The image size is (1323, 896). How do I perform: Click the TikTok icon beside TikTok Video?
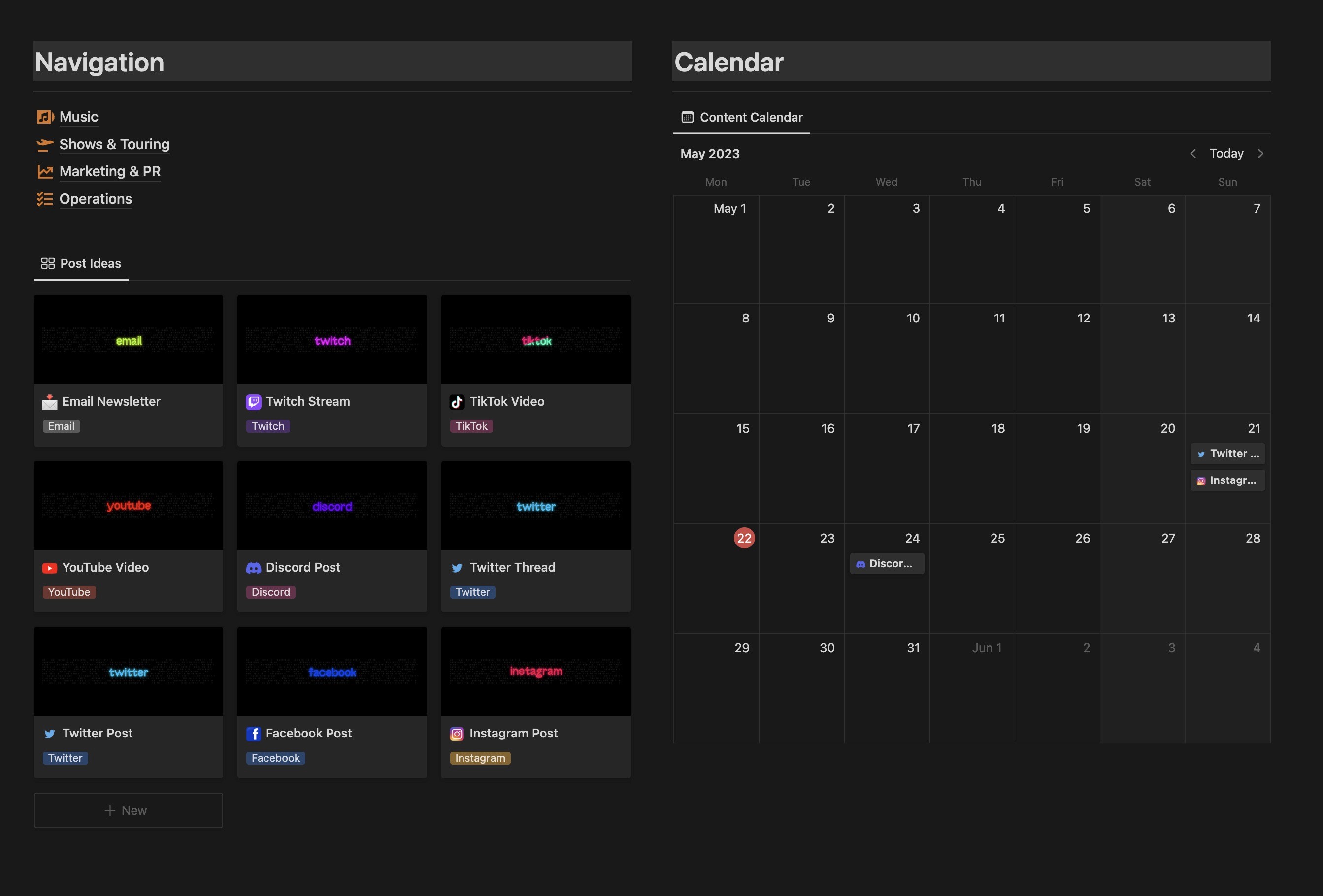point(457,402)
